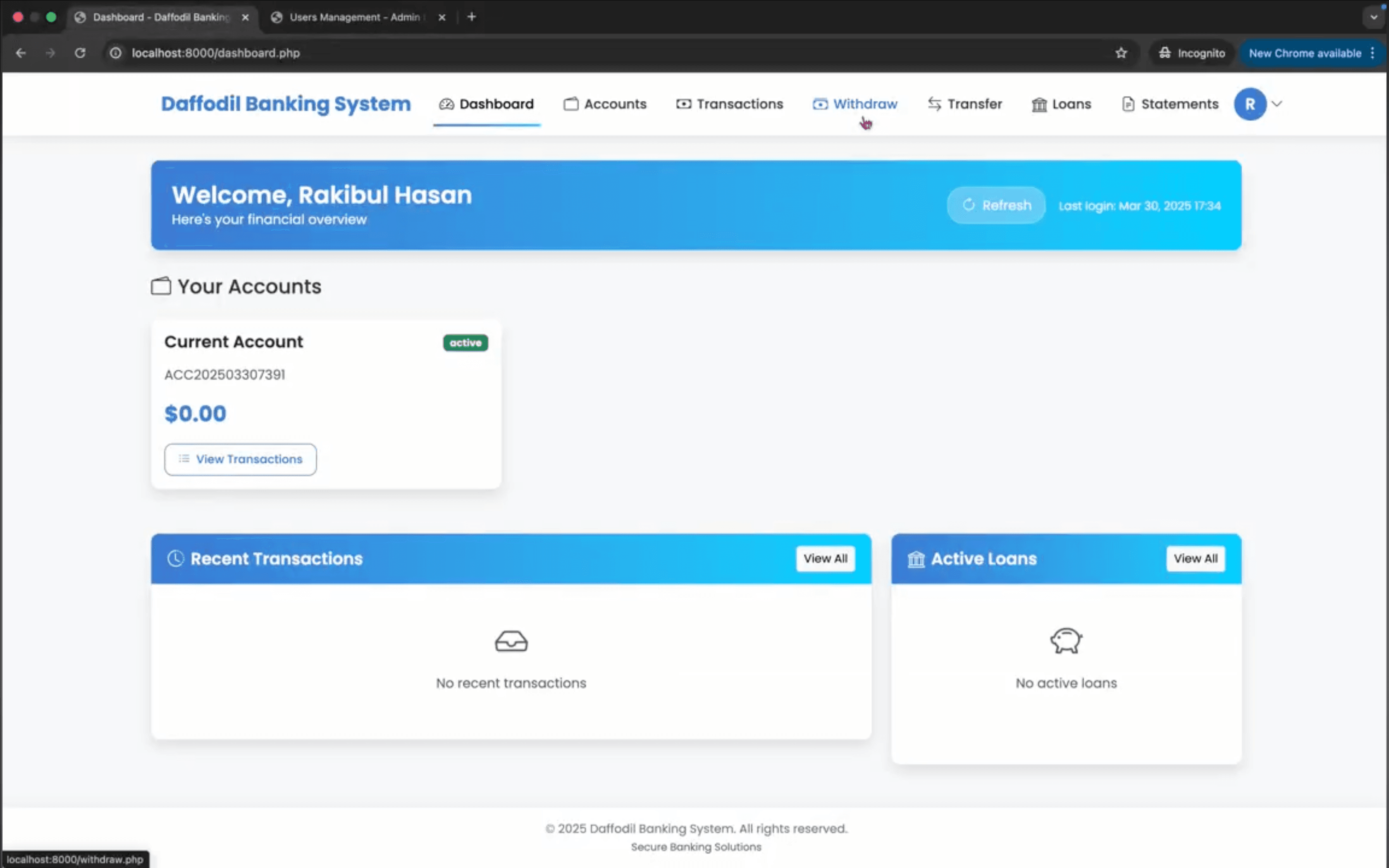
Task: Open the tab search dropdown arrow
Action: tap(1374, 17)
